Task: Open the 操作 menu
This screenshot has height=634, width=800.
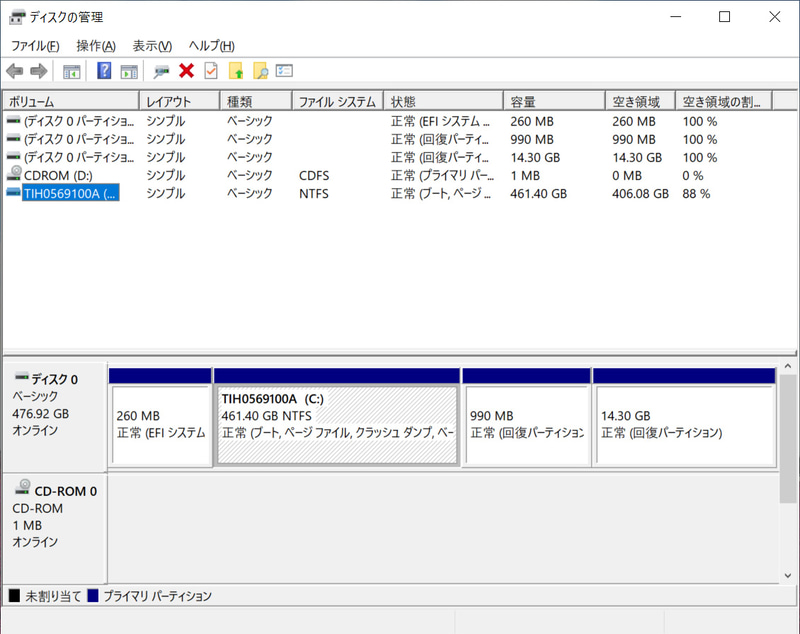Action: (x=92, y=46)
